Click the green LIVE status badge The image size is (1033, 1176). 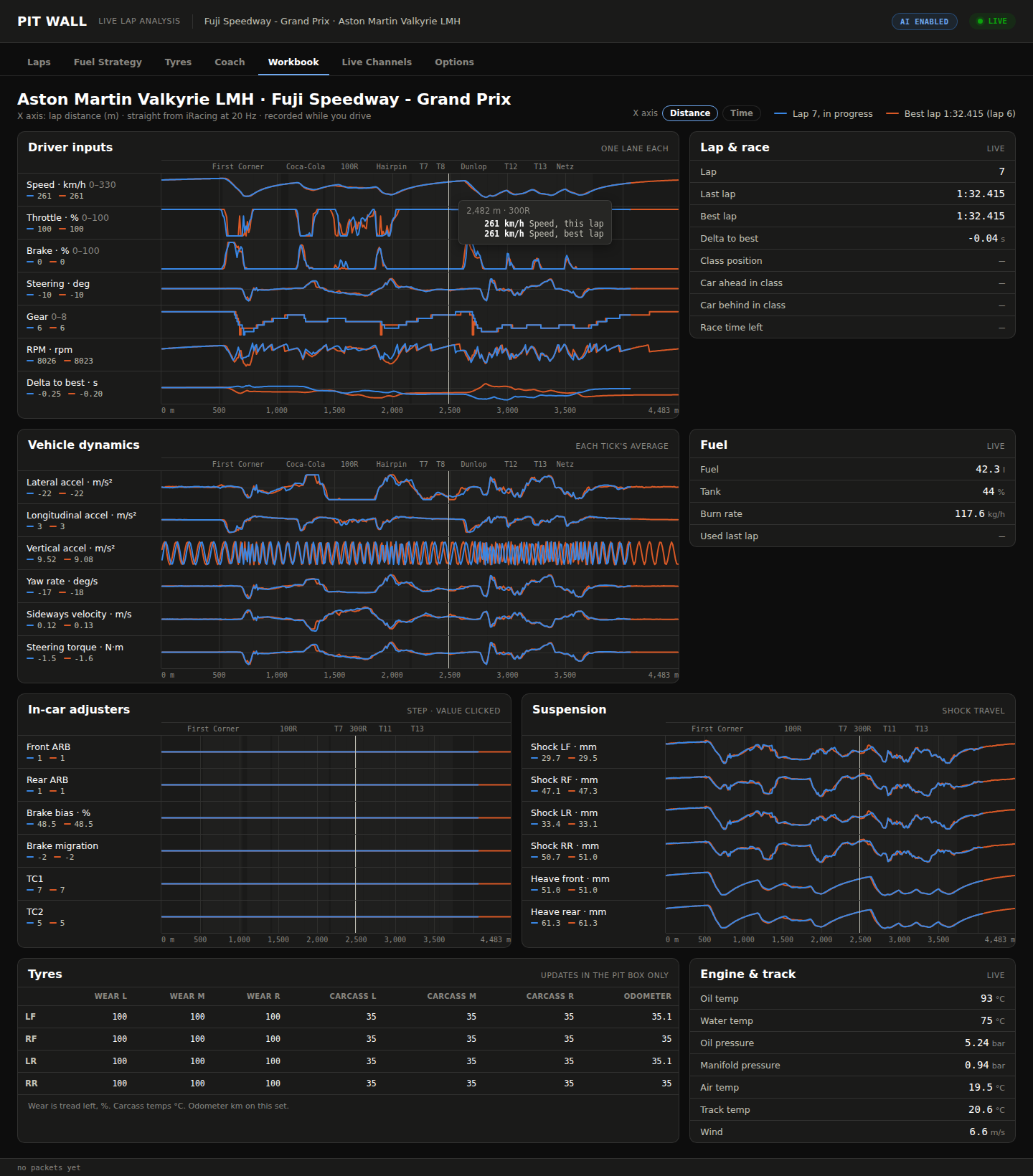tap(992, 22)
